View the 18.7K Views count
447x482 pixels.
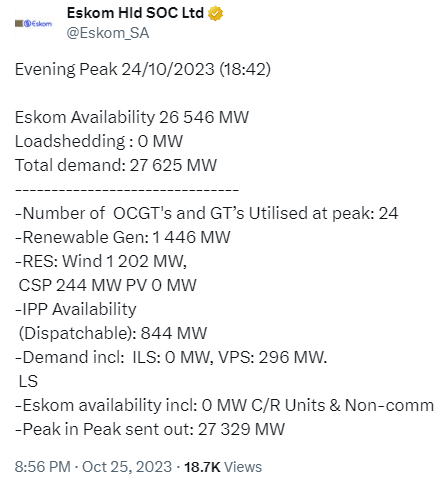click(223, 467)
